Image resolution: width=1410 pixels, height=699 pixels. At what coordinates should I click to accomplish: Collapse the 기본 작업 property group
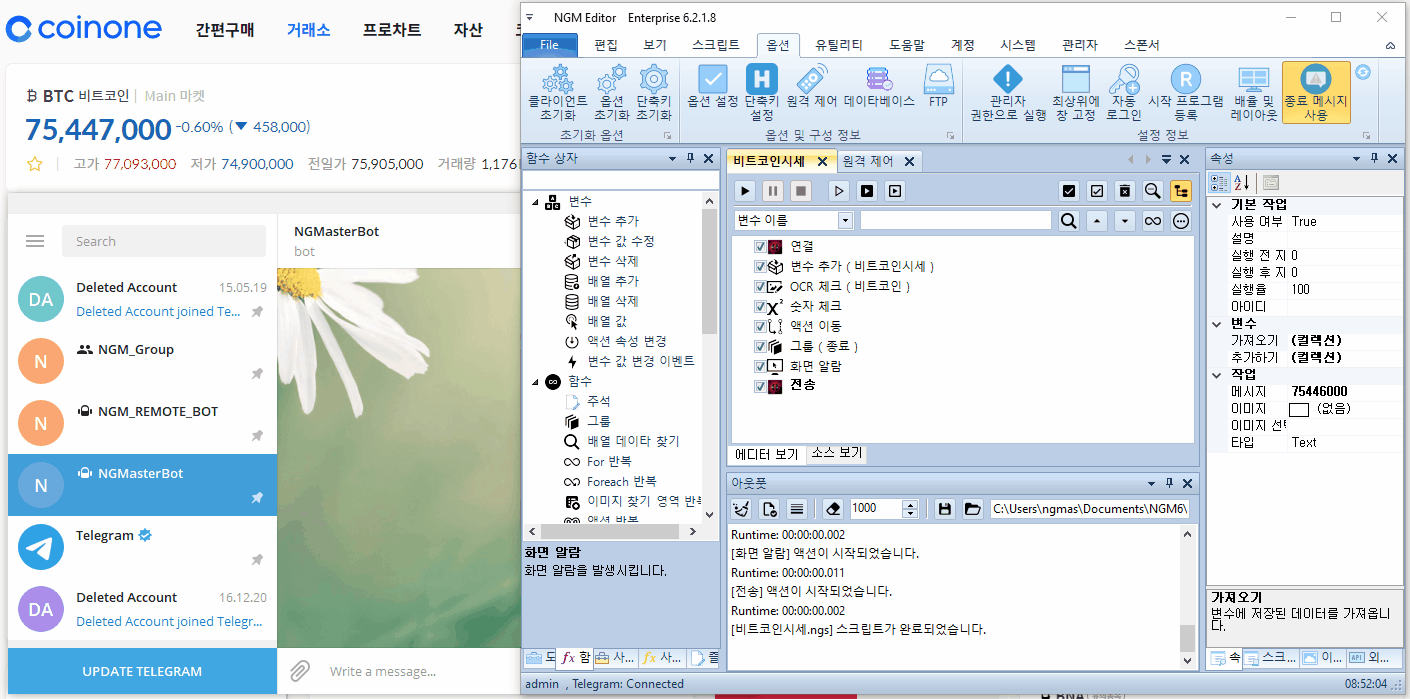point(1217,204)
